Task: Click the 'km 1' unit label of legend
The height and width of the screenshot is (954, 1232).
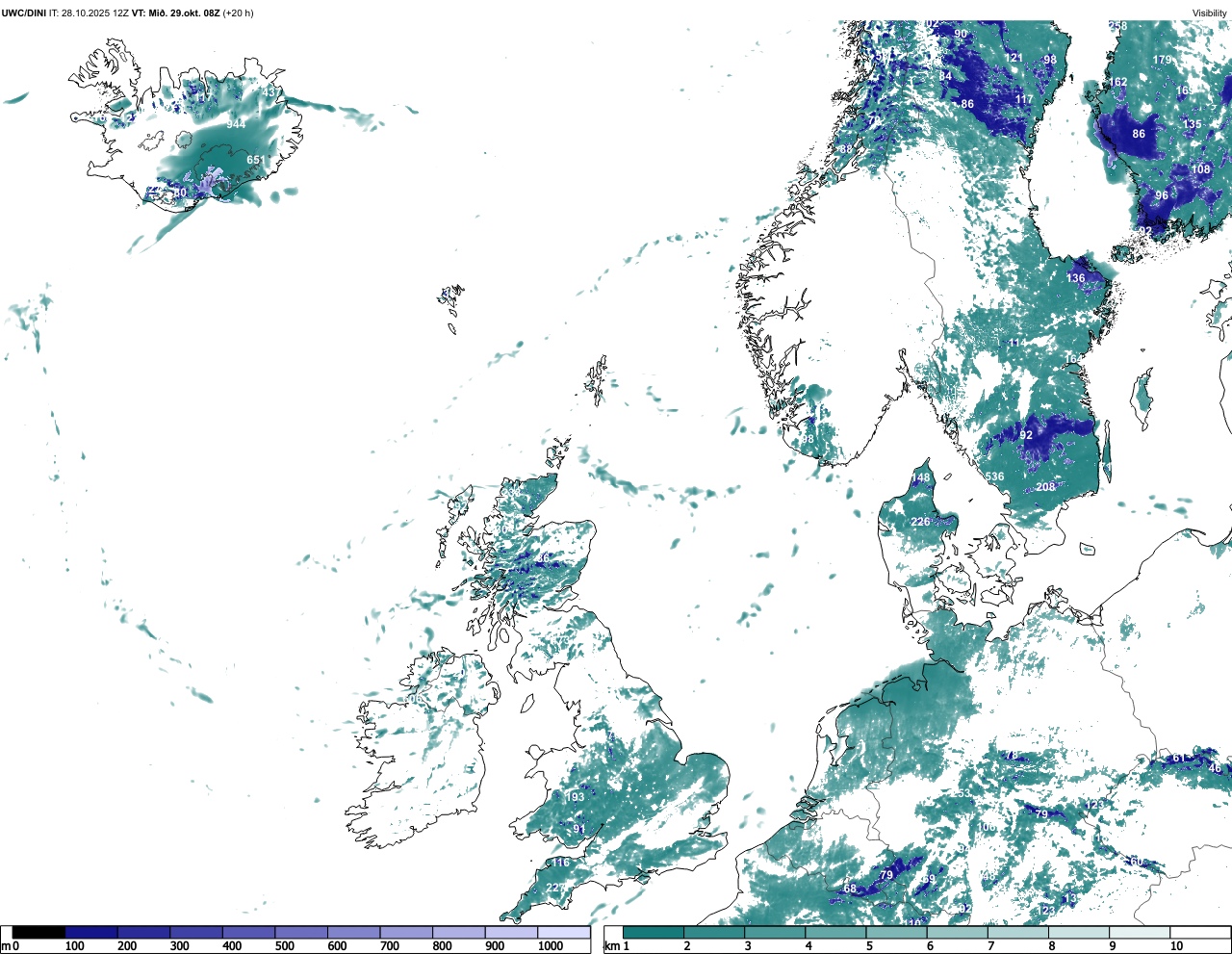Action: tap(618, 946)
